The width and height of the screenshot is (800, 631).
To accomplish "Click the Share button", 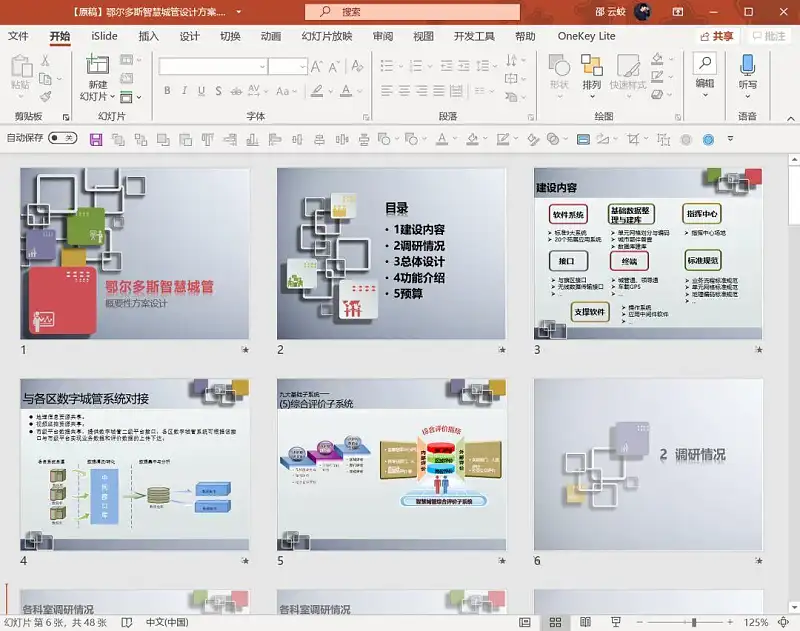I will click(x=717, y=36).
